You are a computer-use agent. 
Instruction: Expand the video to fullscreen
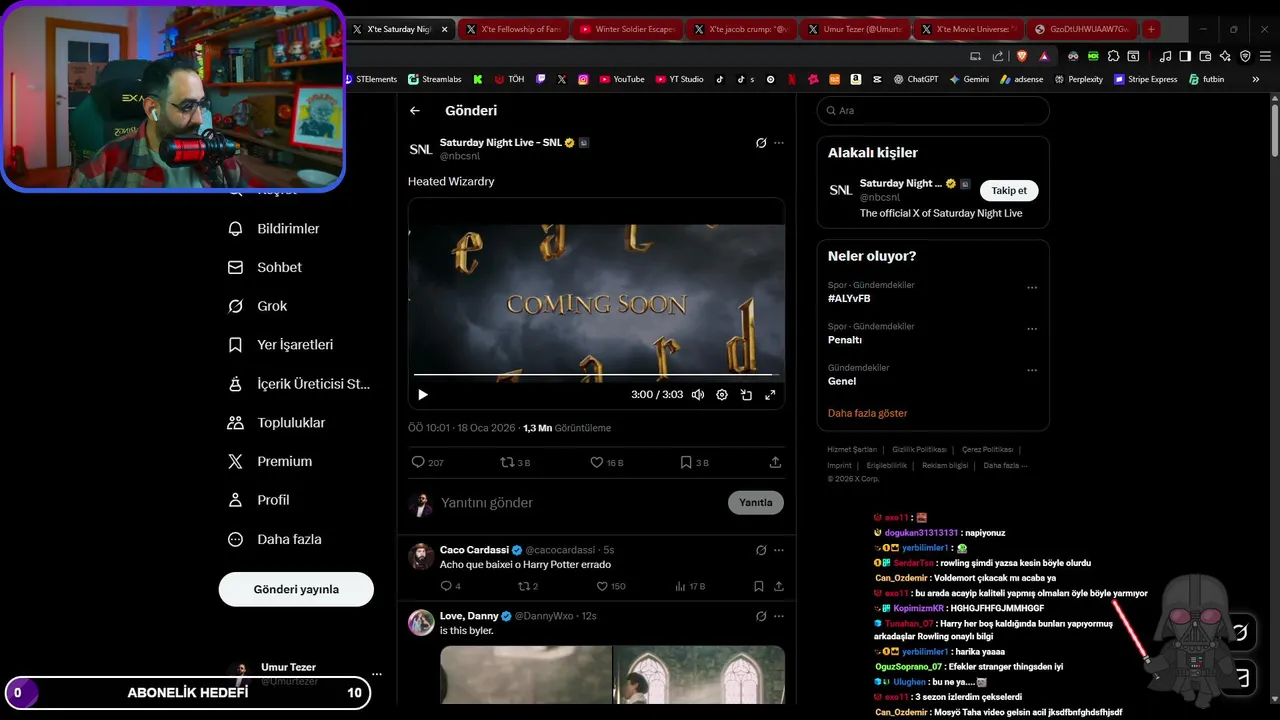[770, 395]
